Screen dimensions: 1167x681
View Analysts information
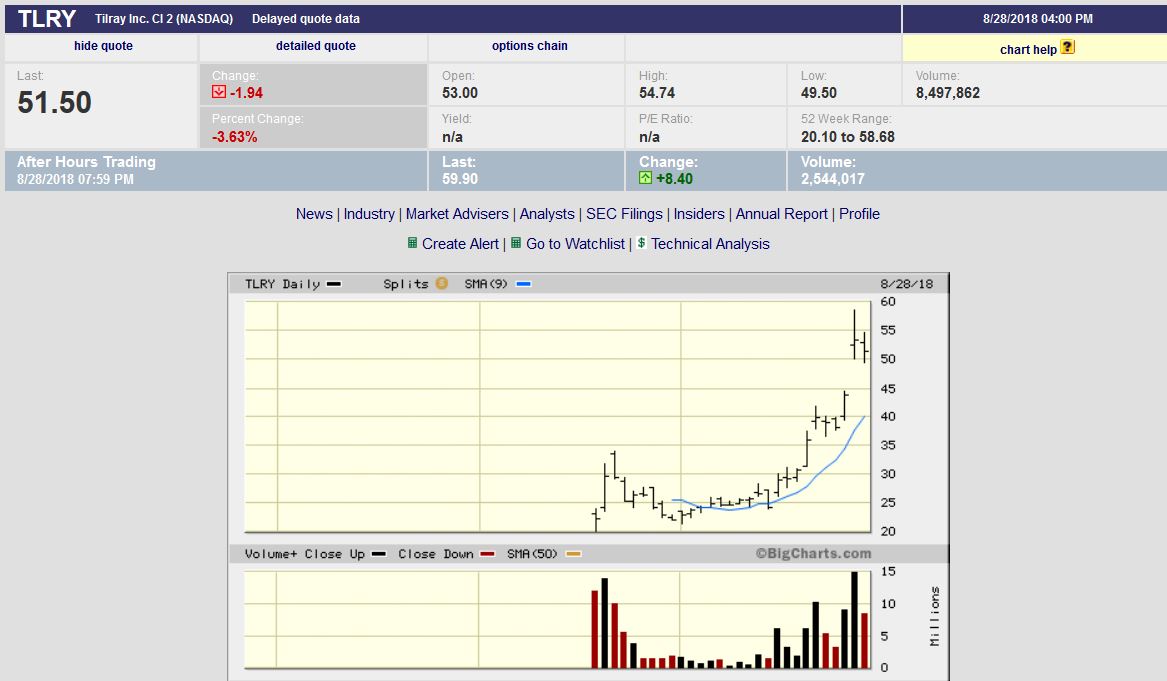click(x=547, y=214)
